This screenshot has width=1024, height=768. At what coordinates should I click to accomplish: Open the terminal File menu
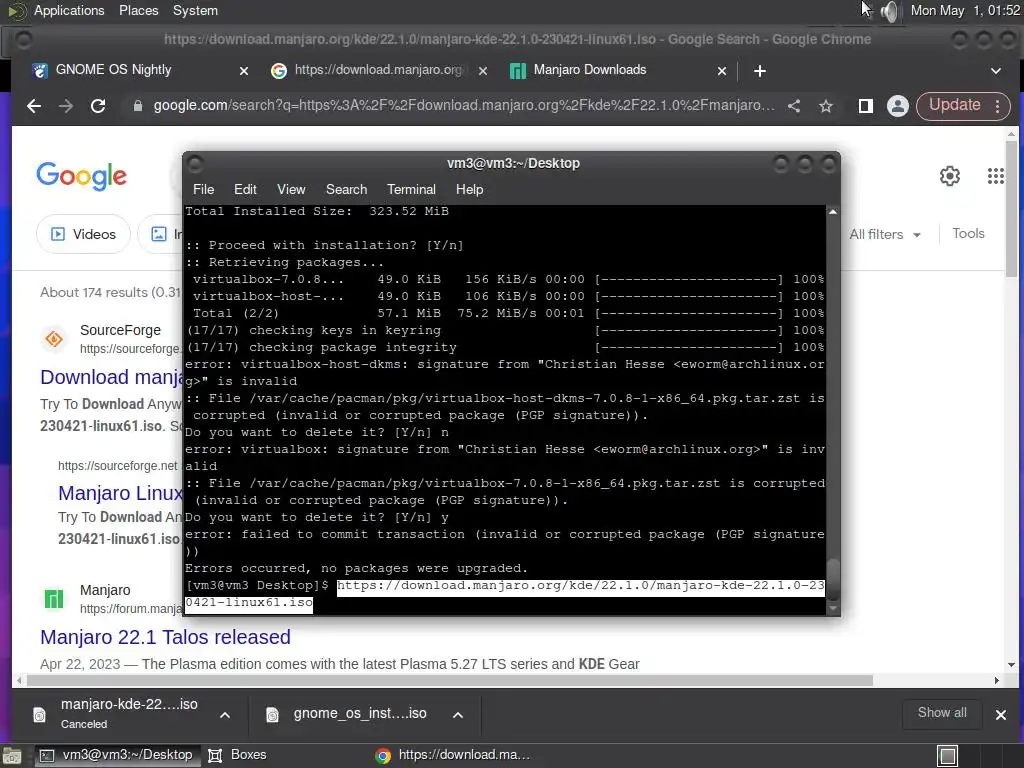(203, 189)
